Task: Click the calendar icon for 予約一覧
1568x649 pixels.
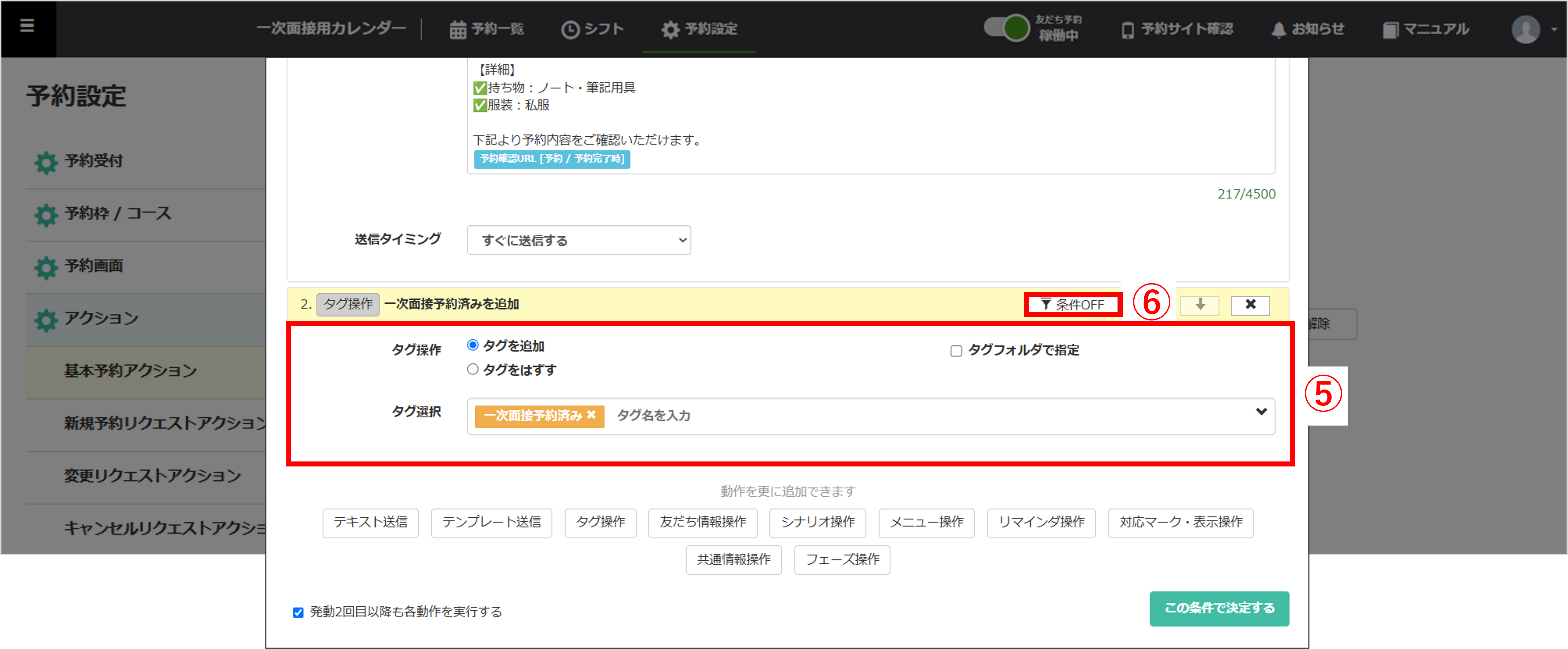Action: click(x=458, y=30)
